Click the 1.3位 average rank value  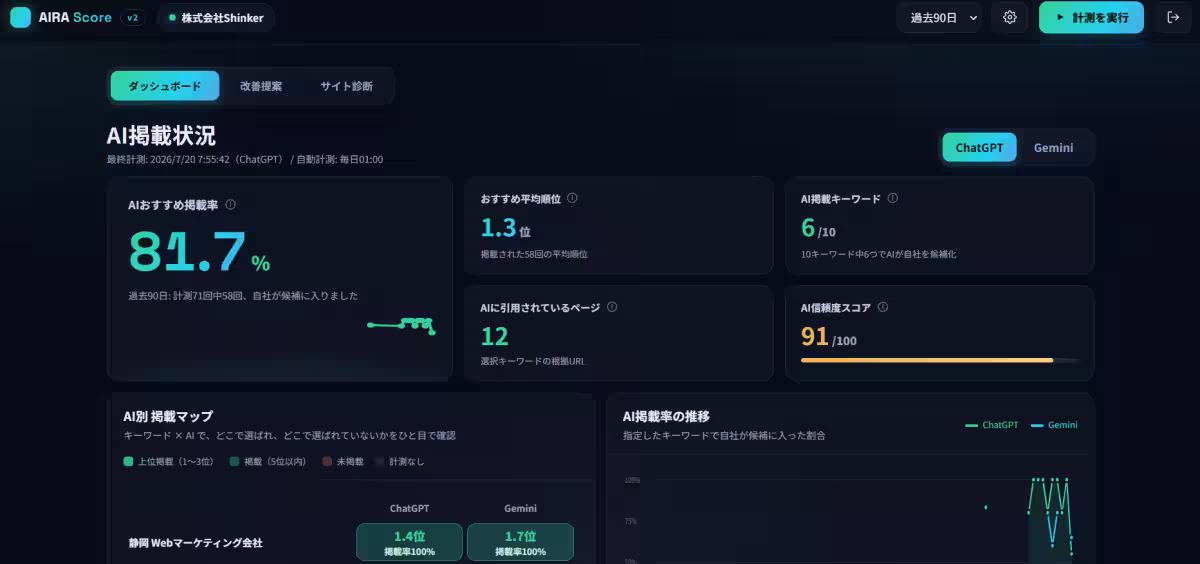point(505,228)
